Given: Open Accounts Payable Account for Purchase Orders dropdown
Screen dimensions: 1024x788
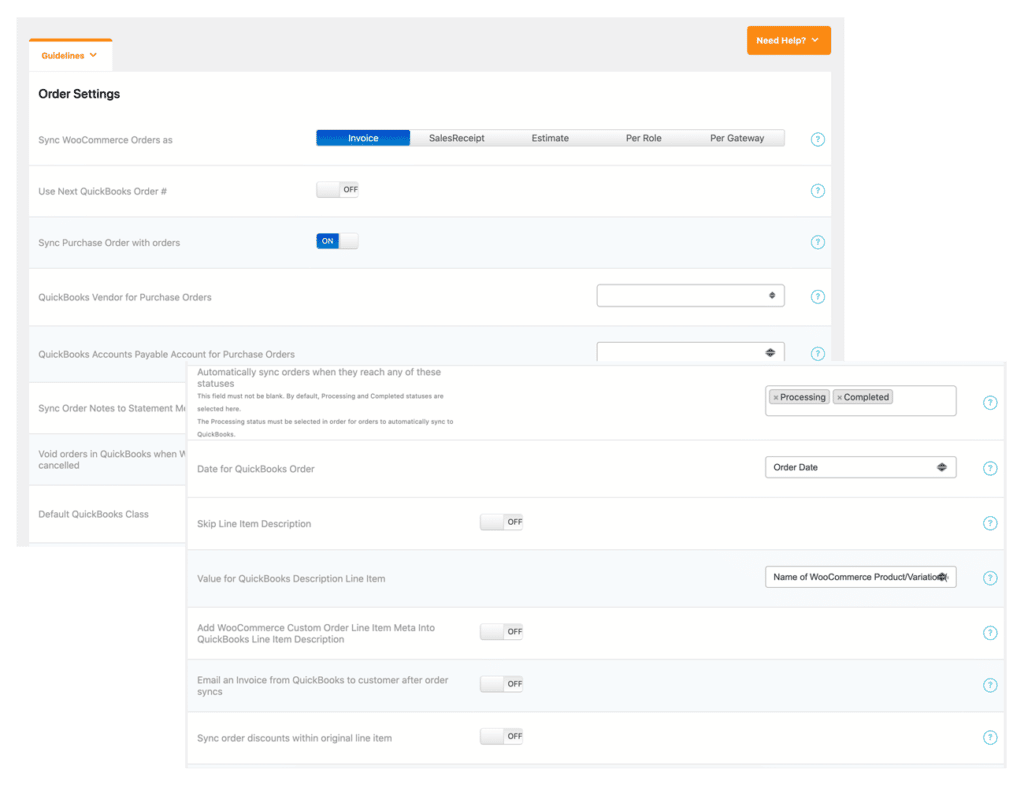Looking at the screenshot, I should (x=690, y=352).
